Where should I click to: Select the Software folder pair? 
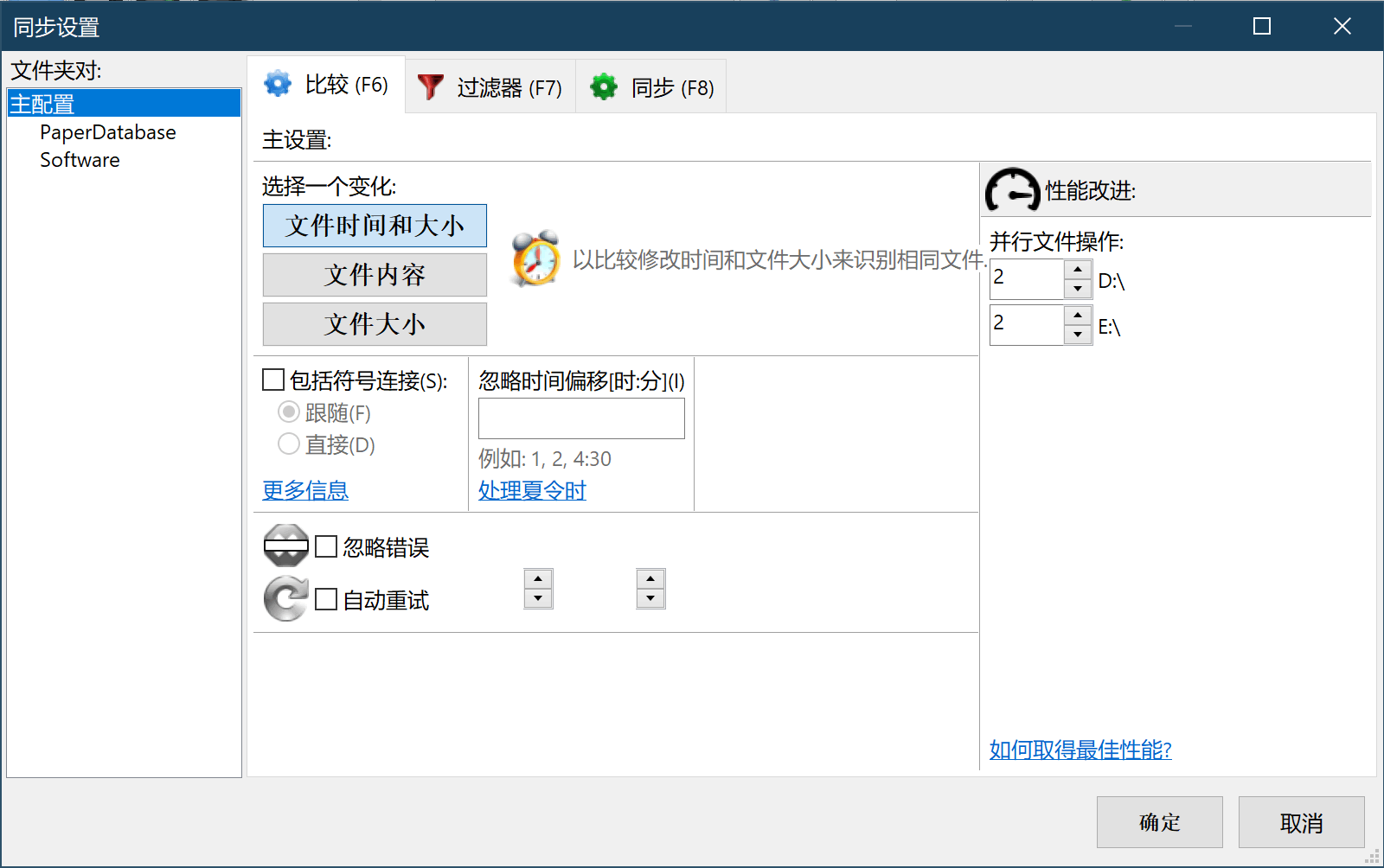tap(80, 160)
